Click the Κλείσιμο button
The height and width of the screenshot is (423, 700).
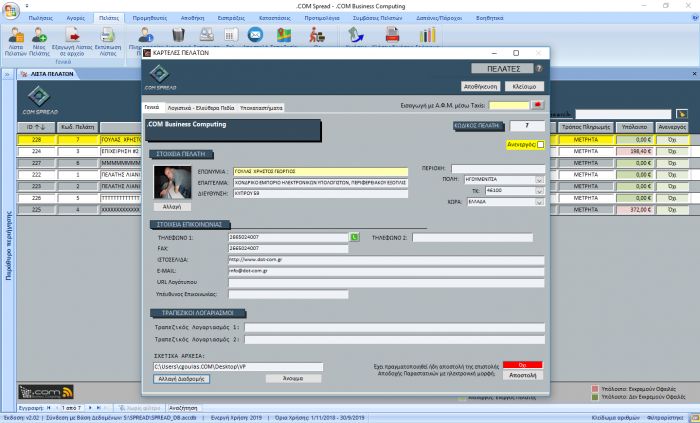pos(524,87)
